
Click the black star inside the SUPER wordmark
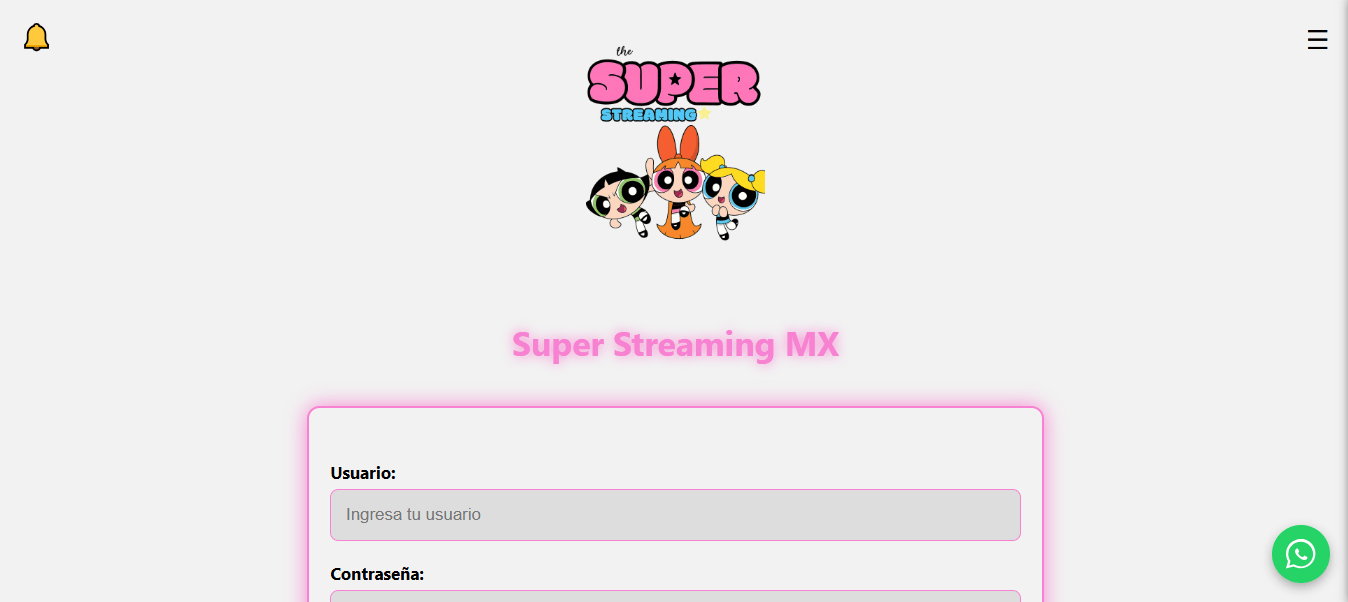pyautogui.click(x=675, y=79)
